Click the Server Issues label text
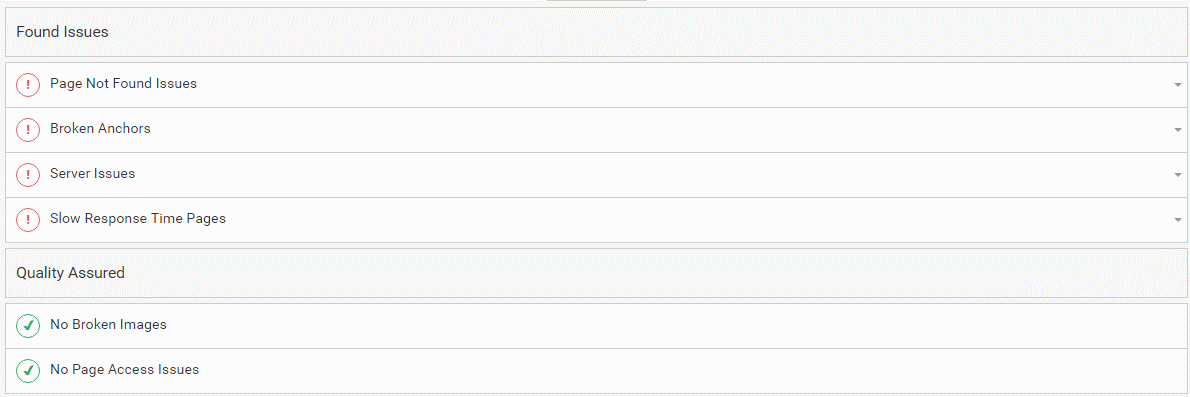Viewport: 1190px width, 397px height. 93,173
